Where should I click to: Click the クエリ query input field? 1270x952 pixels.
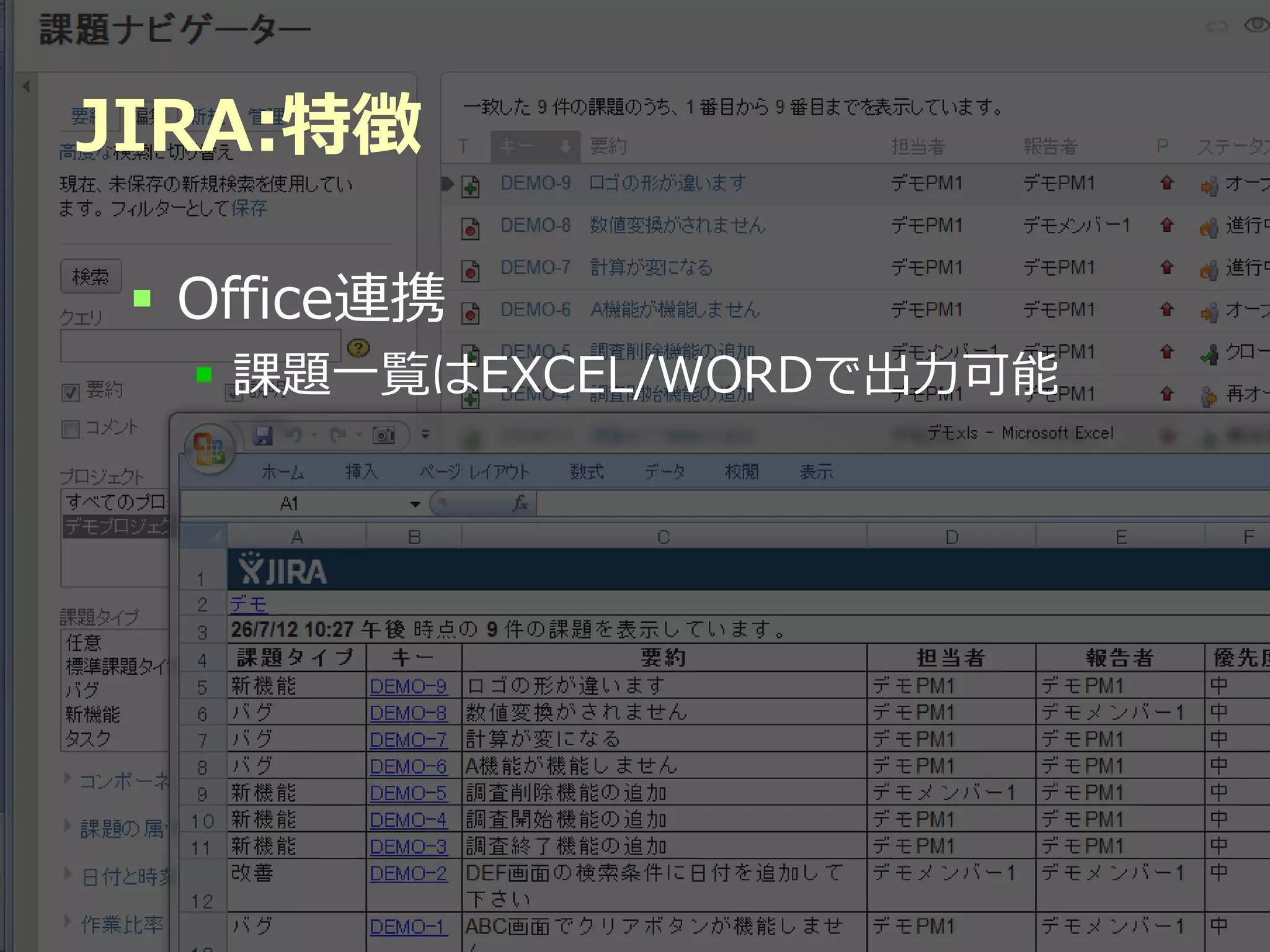[x=200, y=346]
